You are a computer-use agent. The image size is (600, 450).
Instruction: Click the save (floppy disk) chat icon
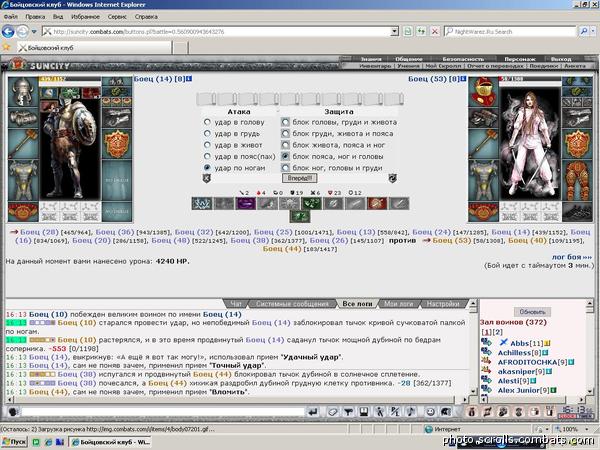coord(364,412)
